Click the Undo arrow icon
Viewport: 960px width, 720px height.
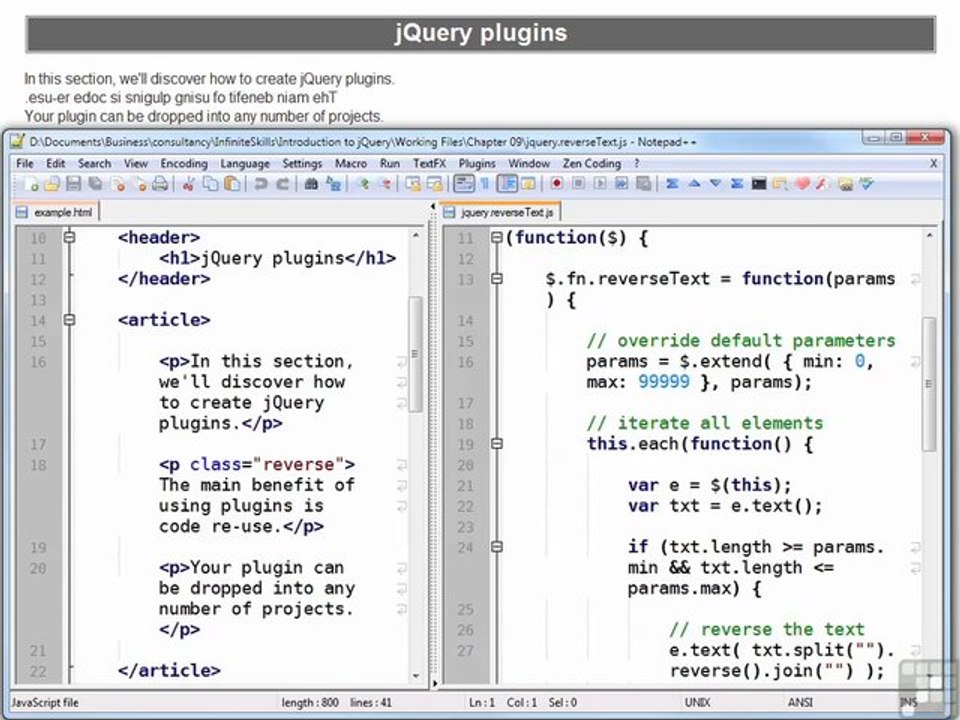coord(261,184)
